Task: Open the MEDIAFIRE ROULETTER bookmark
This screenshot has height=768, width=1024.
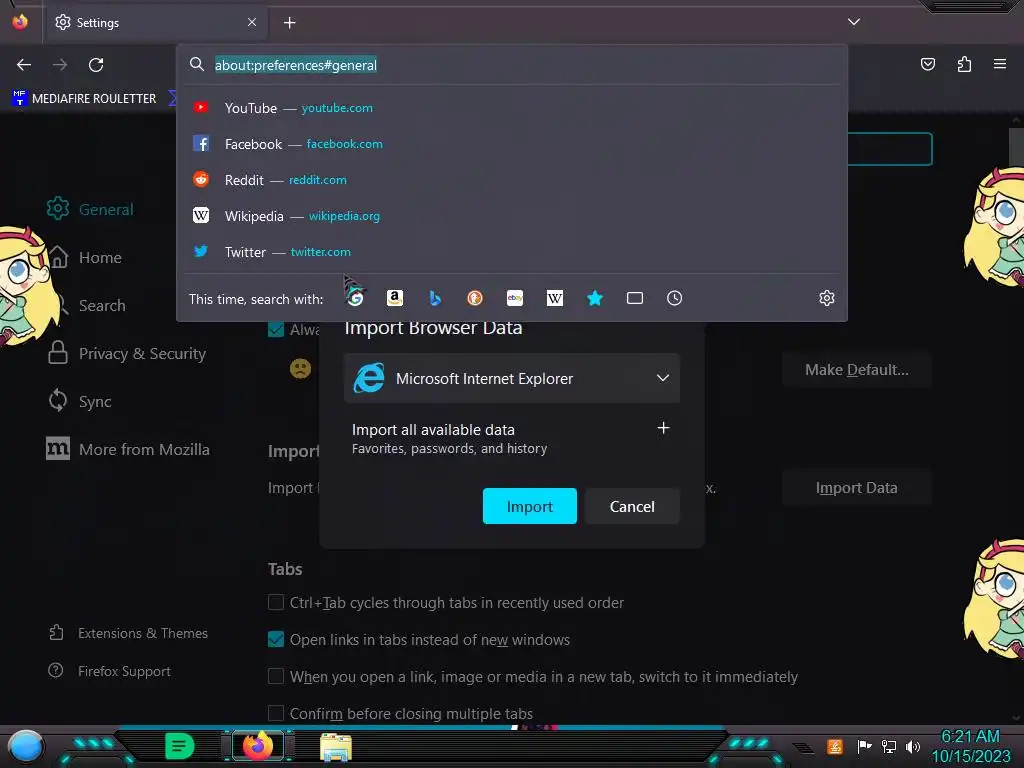Action: pyautogui.click(x=84, y=99)
